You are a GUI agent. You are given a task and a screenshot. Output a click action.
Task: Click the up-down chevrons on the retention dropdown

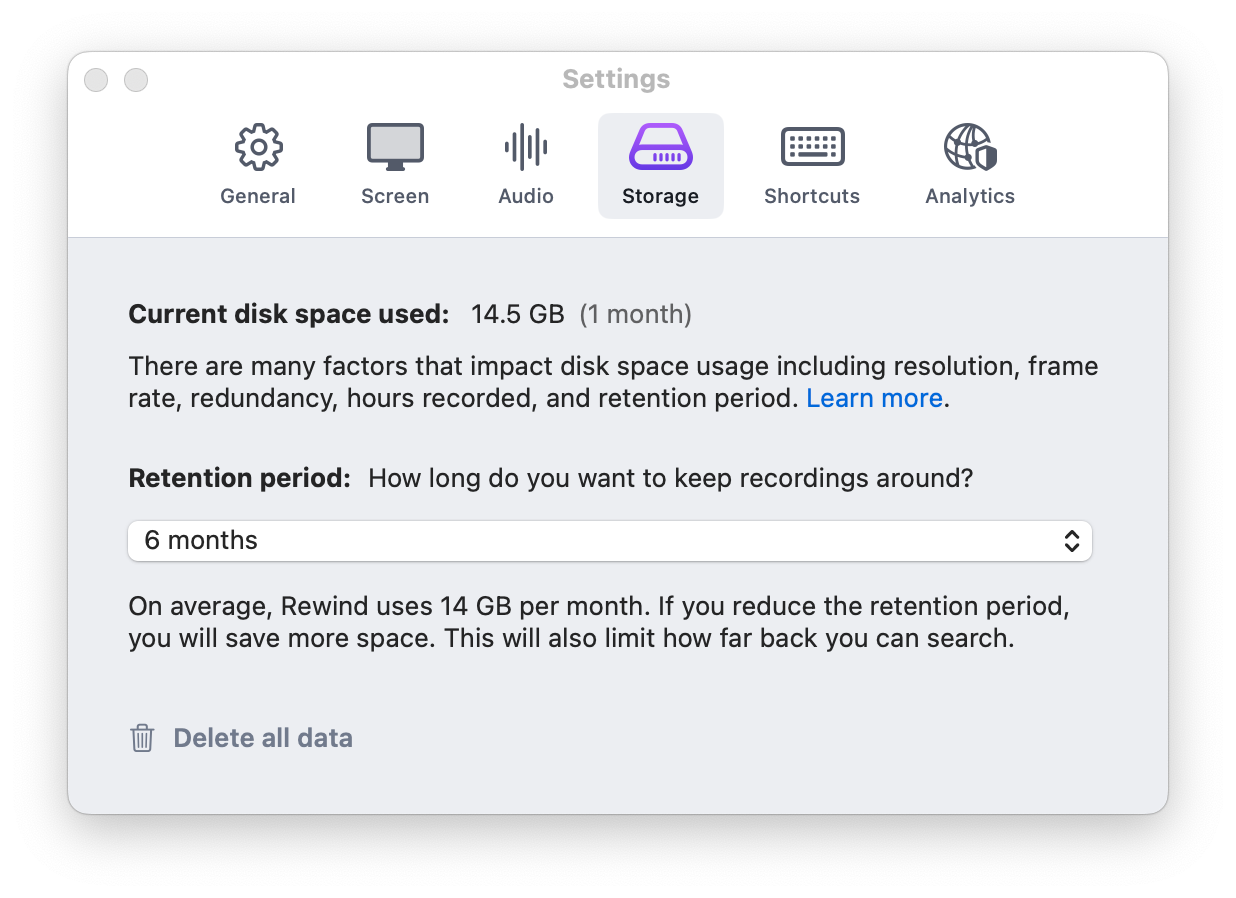pos(1071,541)
